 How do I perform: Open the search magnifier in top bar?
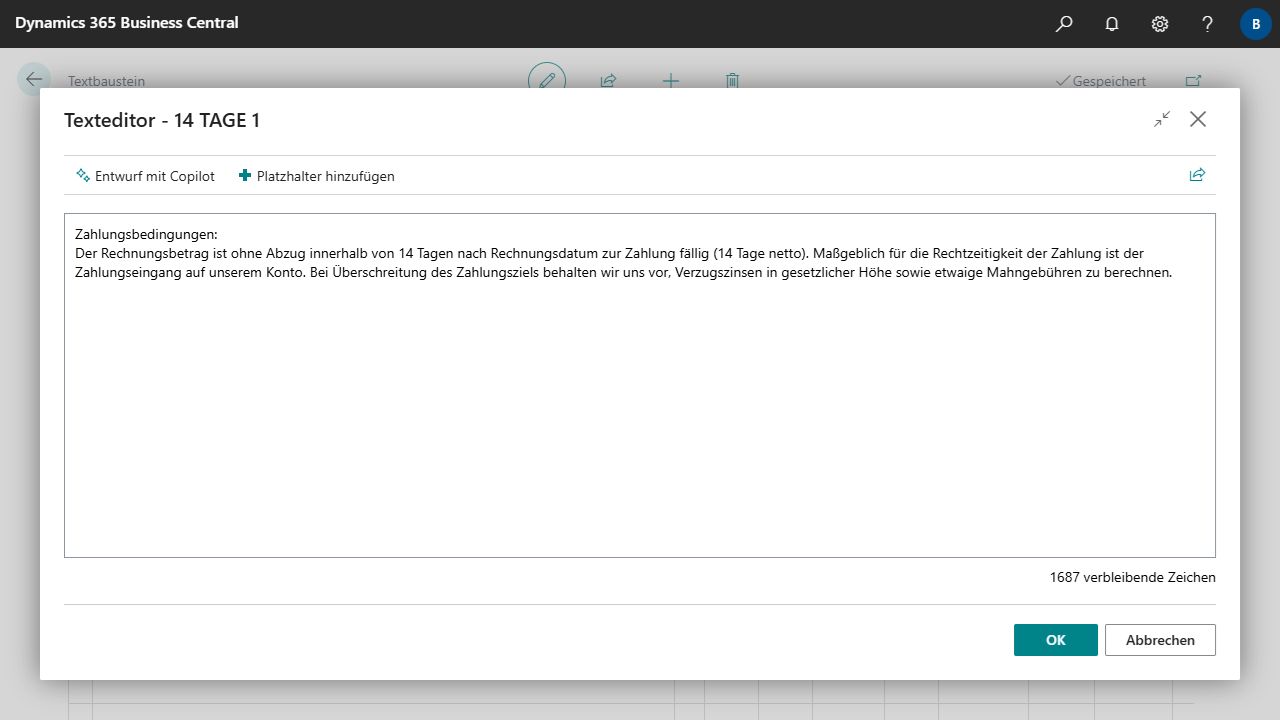(1064, 23)
